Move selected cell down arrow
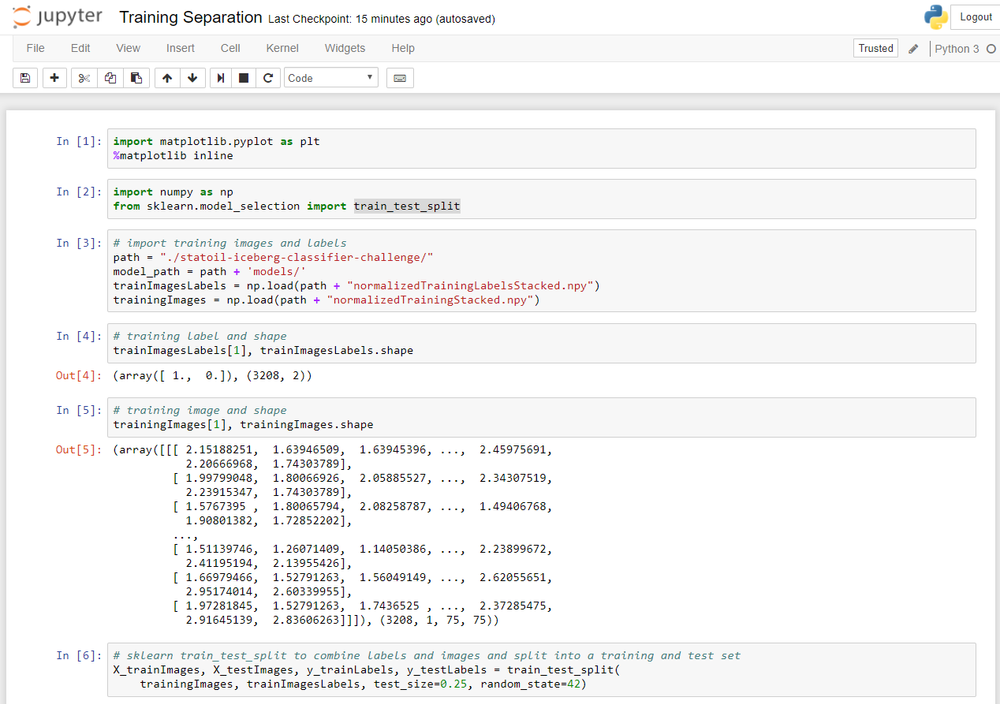The height and width of the screenshot is (704, 1000). (x=193, y=78)
